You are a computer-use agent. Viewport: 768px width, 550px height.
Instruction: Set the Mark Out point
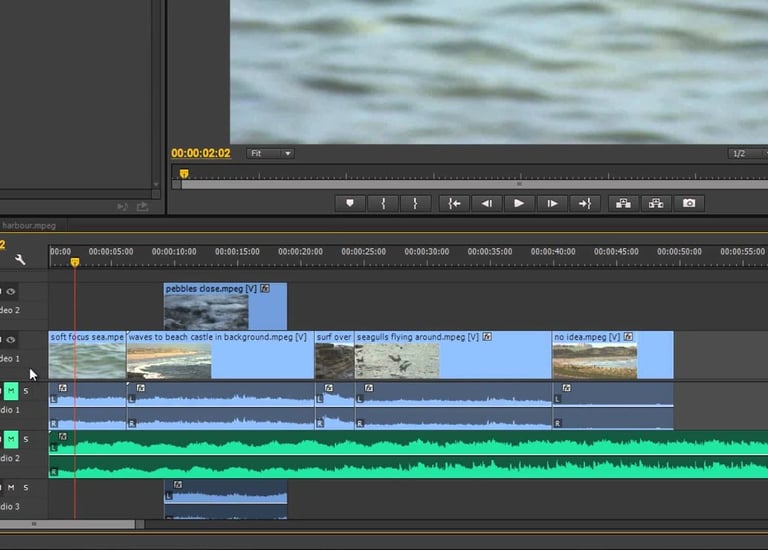point(415,203)
